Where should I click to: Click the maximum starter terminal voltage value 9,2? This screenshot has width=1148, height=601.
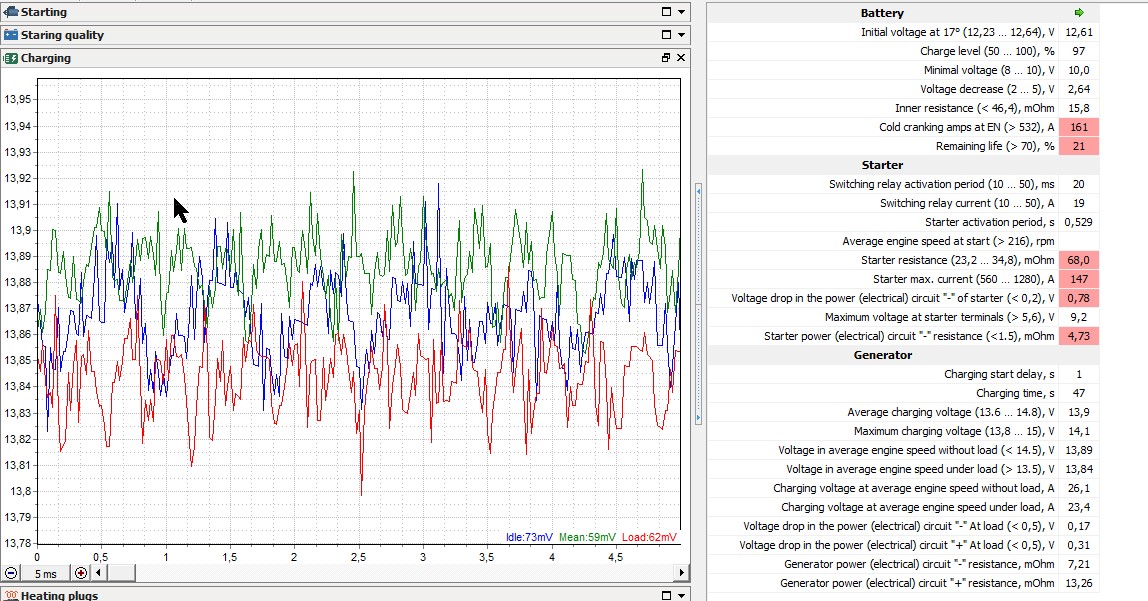click(1079, 318)
